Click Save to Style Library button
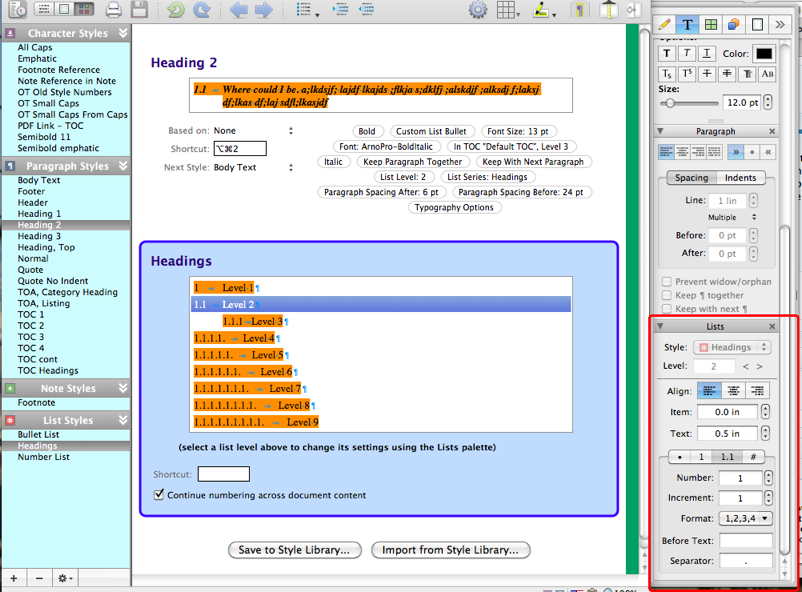Viewport: 802px width, 592px height. 293,550
